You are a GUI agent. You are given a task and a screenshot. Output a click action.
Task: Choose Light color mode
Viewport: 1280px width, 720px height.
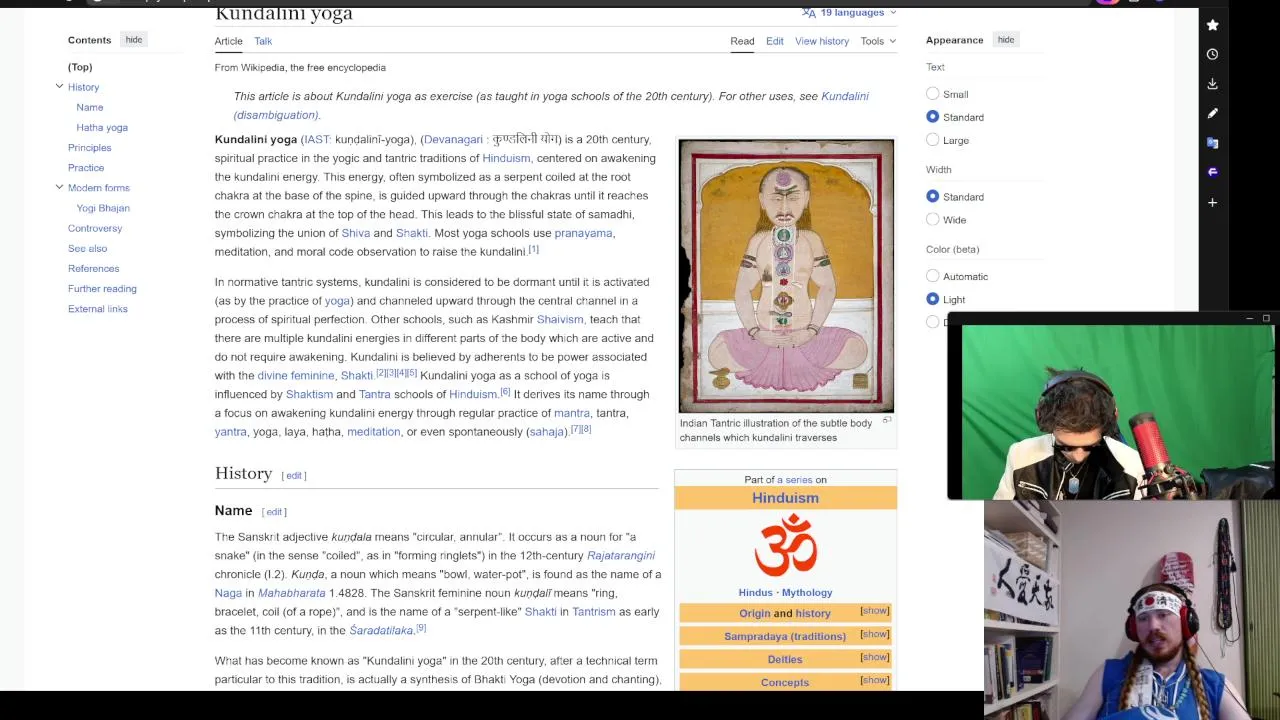pyautogui.click(x=932, y=299)
